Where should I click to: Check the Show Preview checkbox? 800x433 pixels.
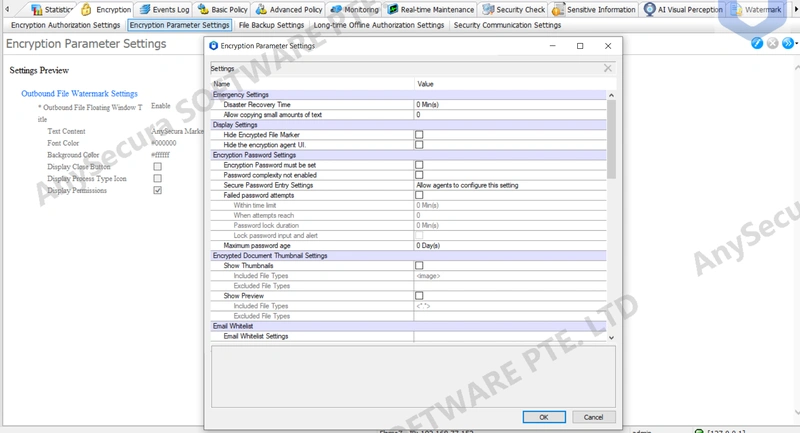coord(419,295)
